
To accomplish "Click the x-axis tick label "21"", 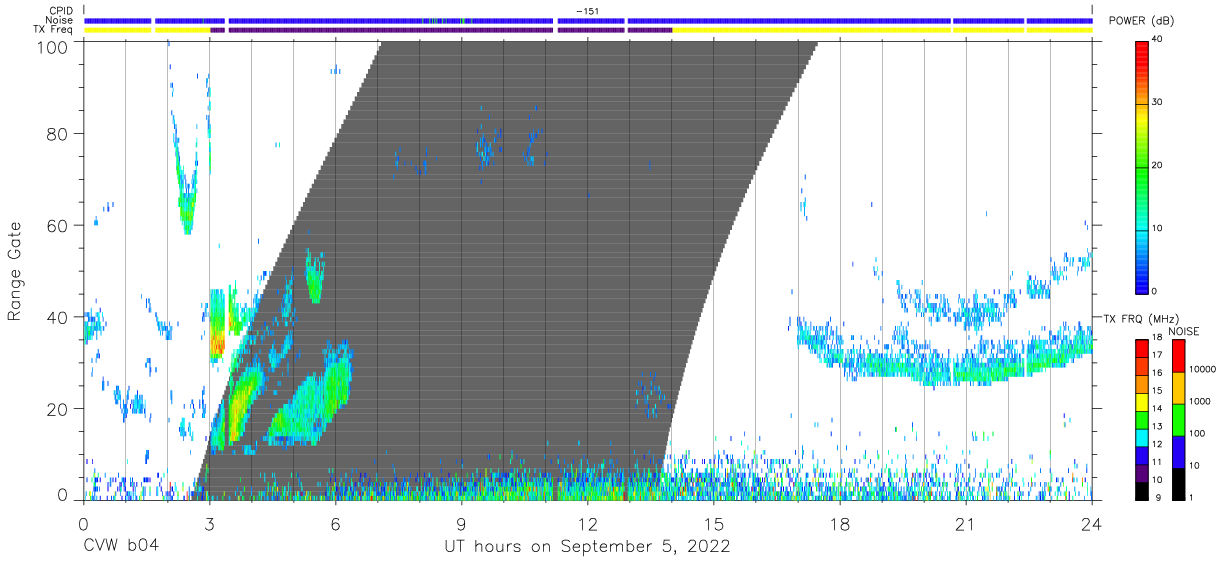I will [966, 522].
